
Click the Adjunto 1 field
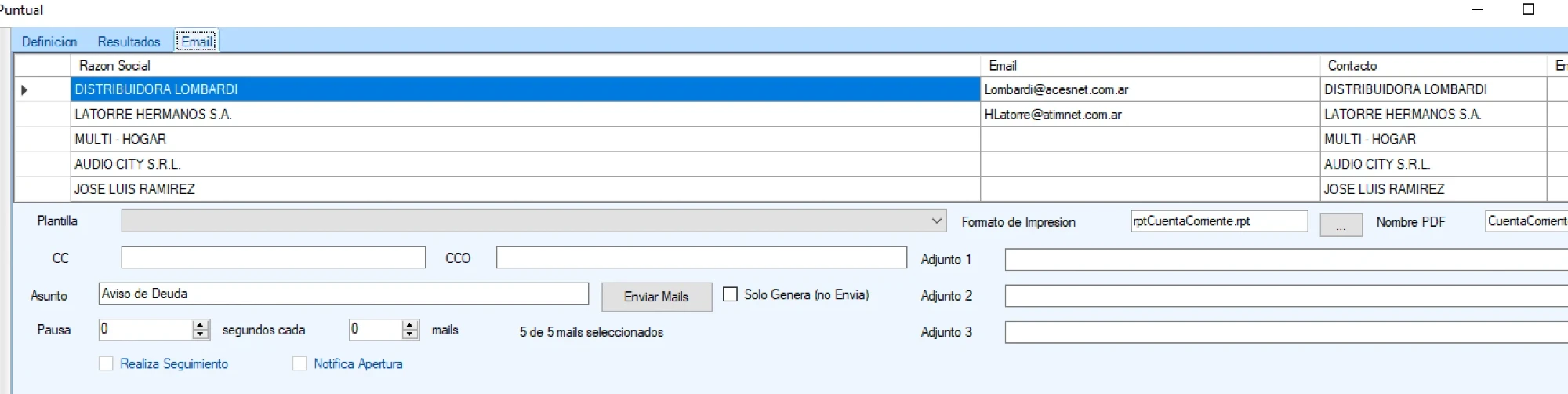1286,259
